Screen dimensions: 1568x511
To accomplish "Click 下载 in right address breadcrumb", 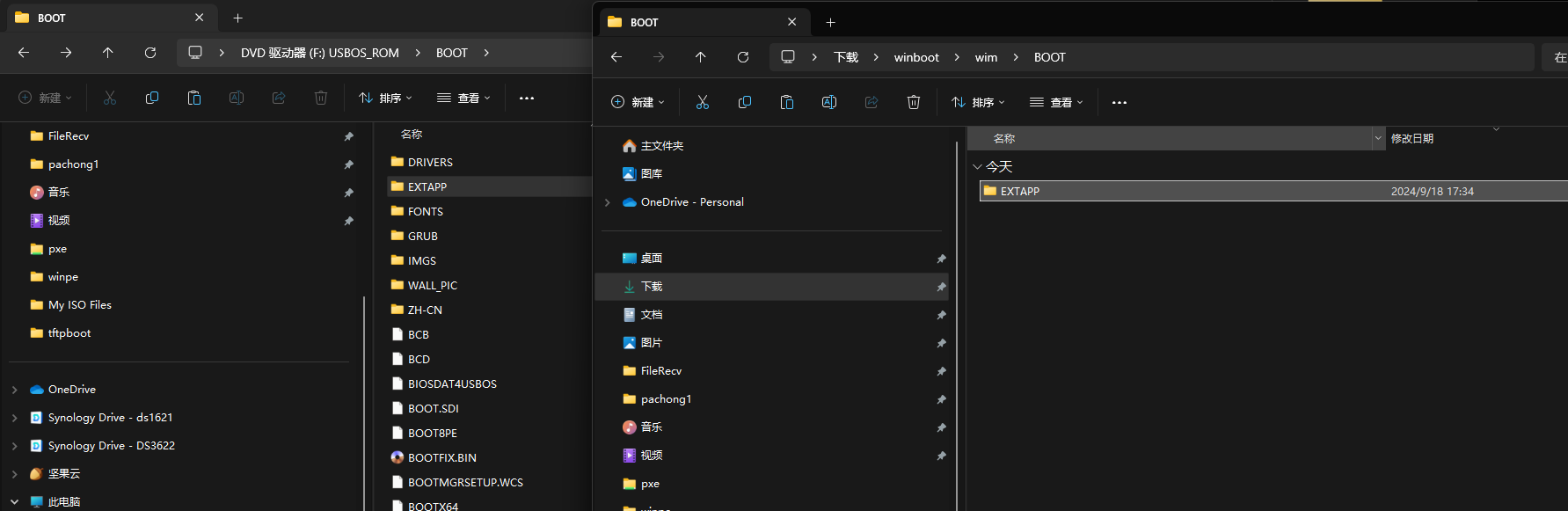I will point(846,57).
